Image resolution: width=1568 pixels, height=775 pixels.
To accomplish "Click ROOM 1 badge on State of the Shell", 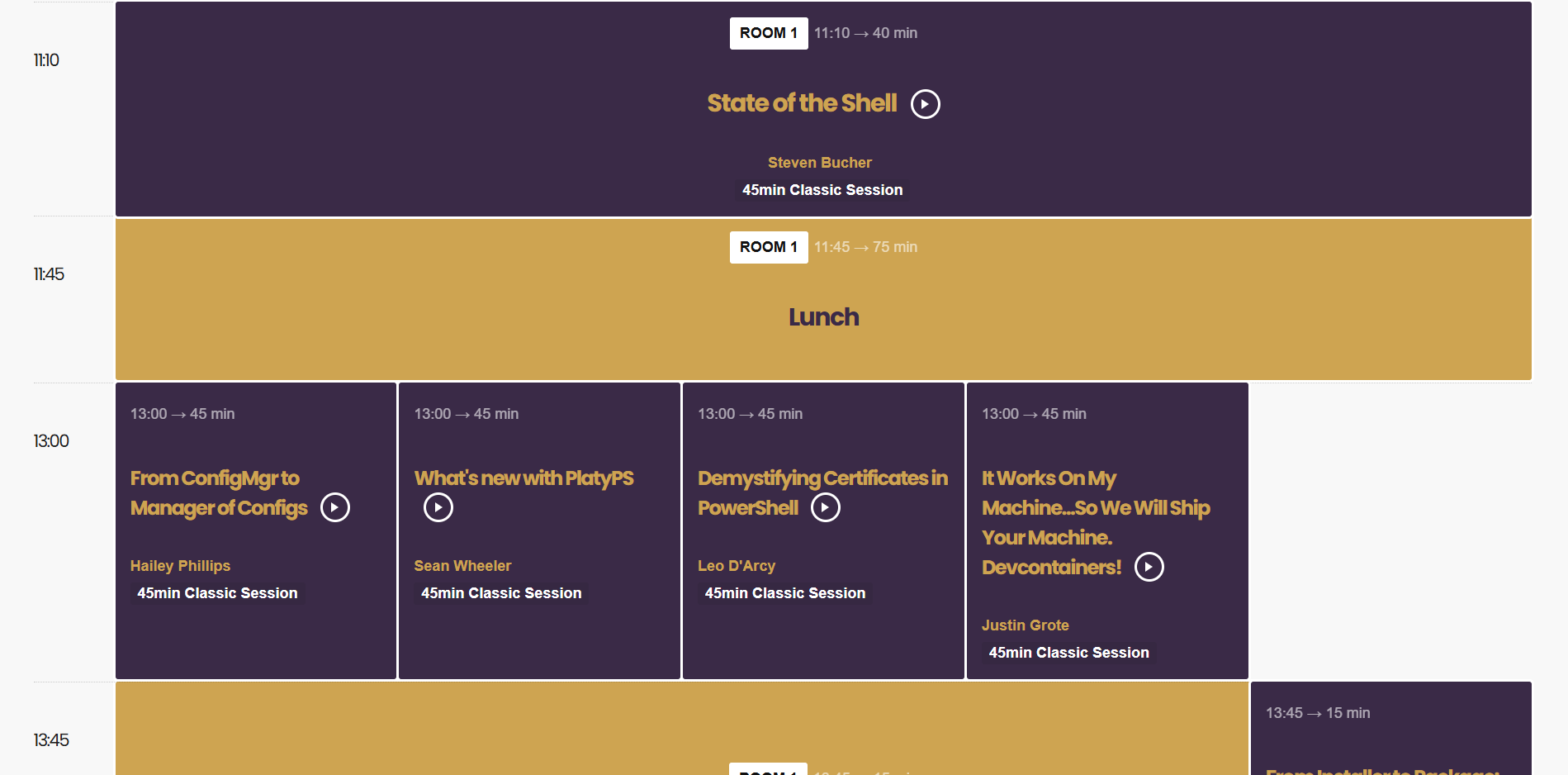I will coord(769,33).
